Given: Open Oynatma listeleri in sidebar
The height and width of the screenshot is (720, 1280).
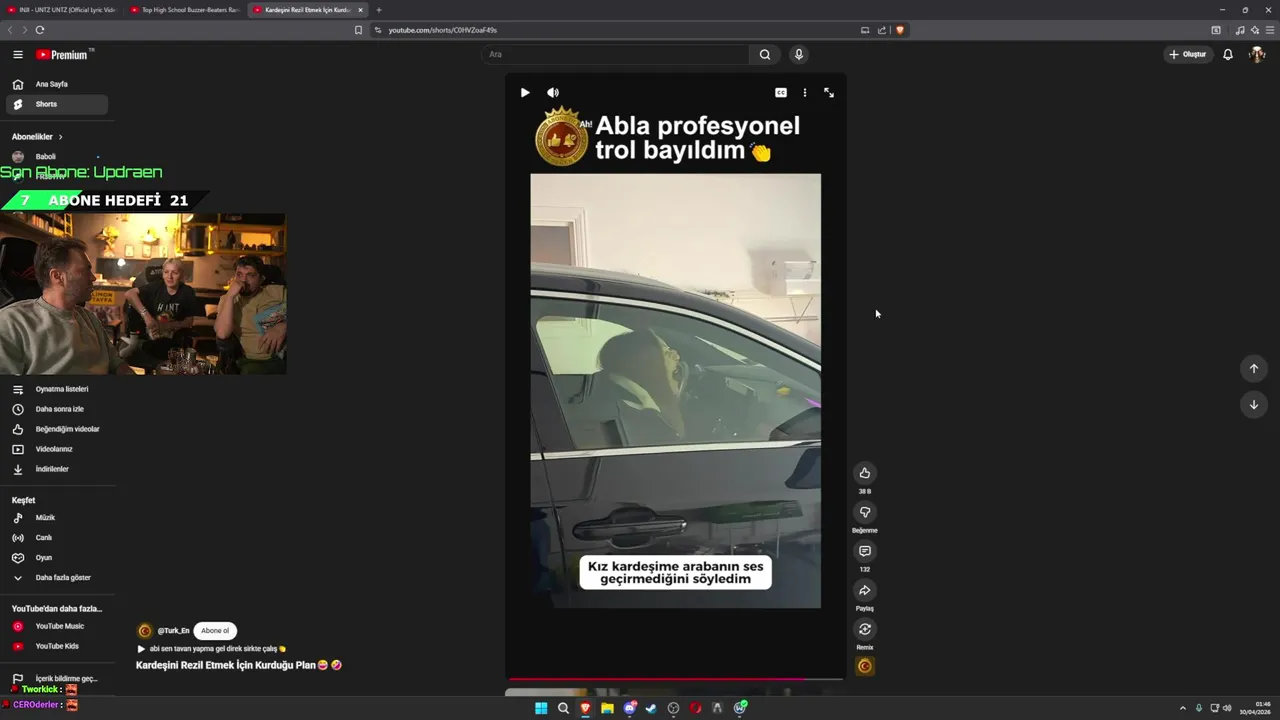Looking at the screenshot, I should 57,389.
